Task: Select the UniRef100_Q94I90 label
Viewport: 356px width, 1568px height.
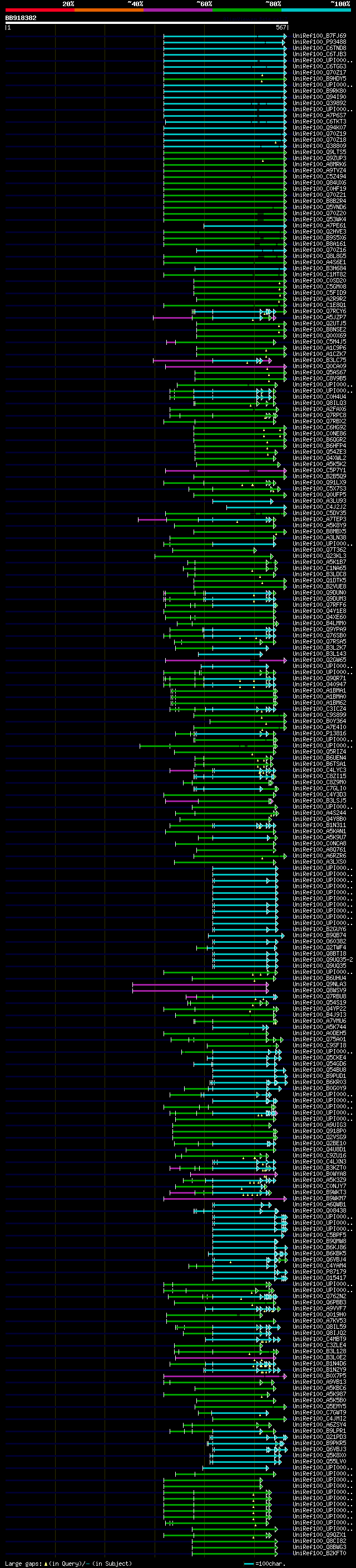Action: 319,97
